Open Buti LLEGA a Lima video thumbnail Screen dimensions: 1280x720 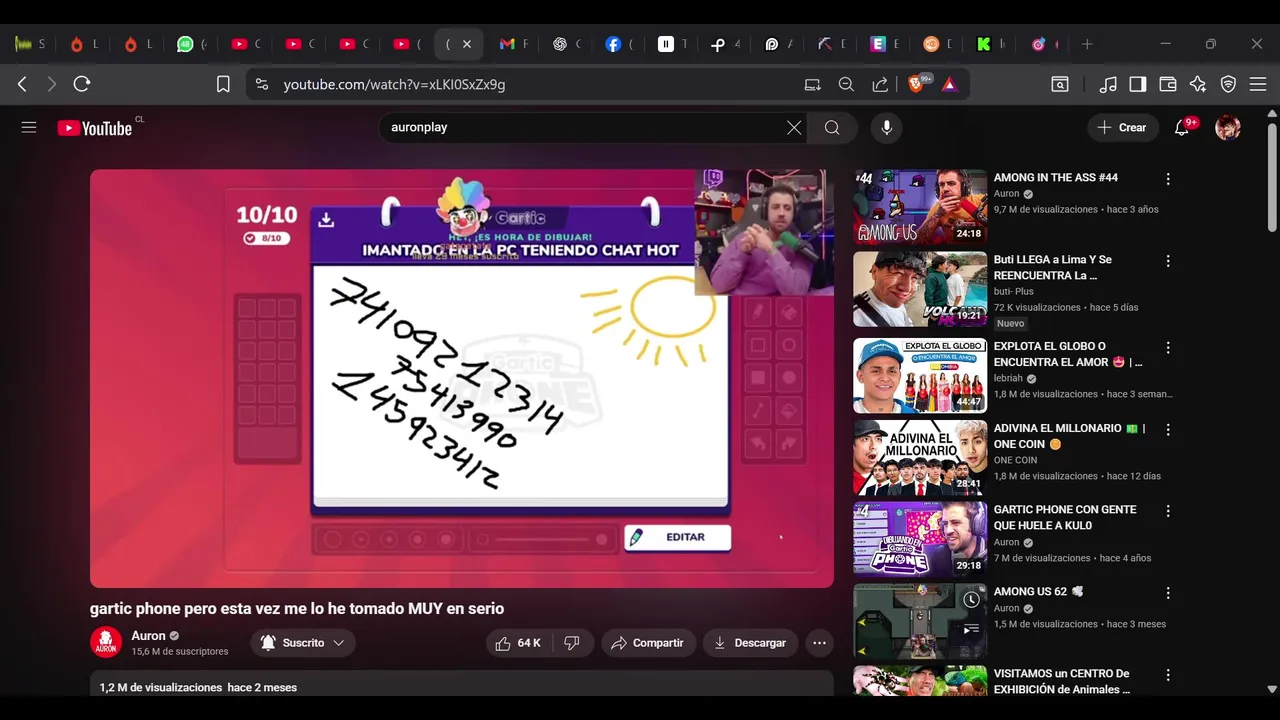(920, 289)
